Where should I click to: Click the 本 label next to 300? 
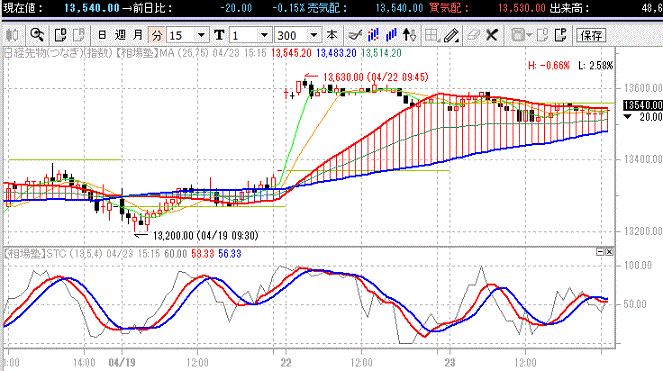tap(332, 35)
